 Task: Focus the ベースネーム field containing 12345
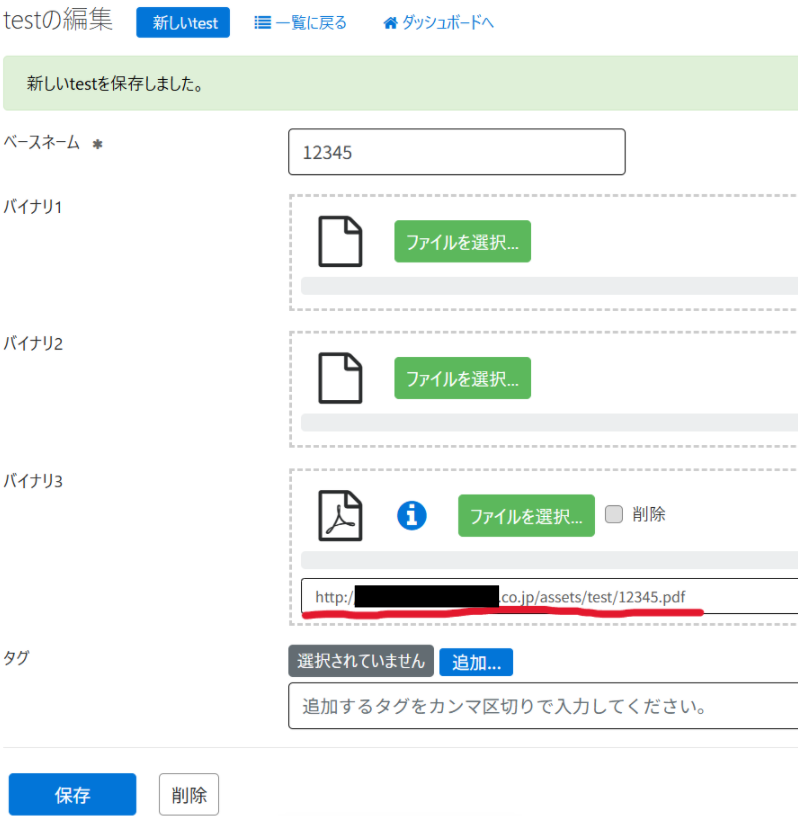[x=456, y=152]
